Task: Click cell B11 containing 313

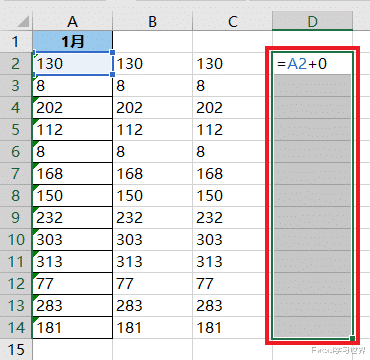Action: point(152,261)
